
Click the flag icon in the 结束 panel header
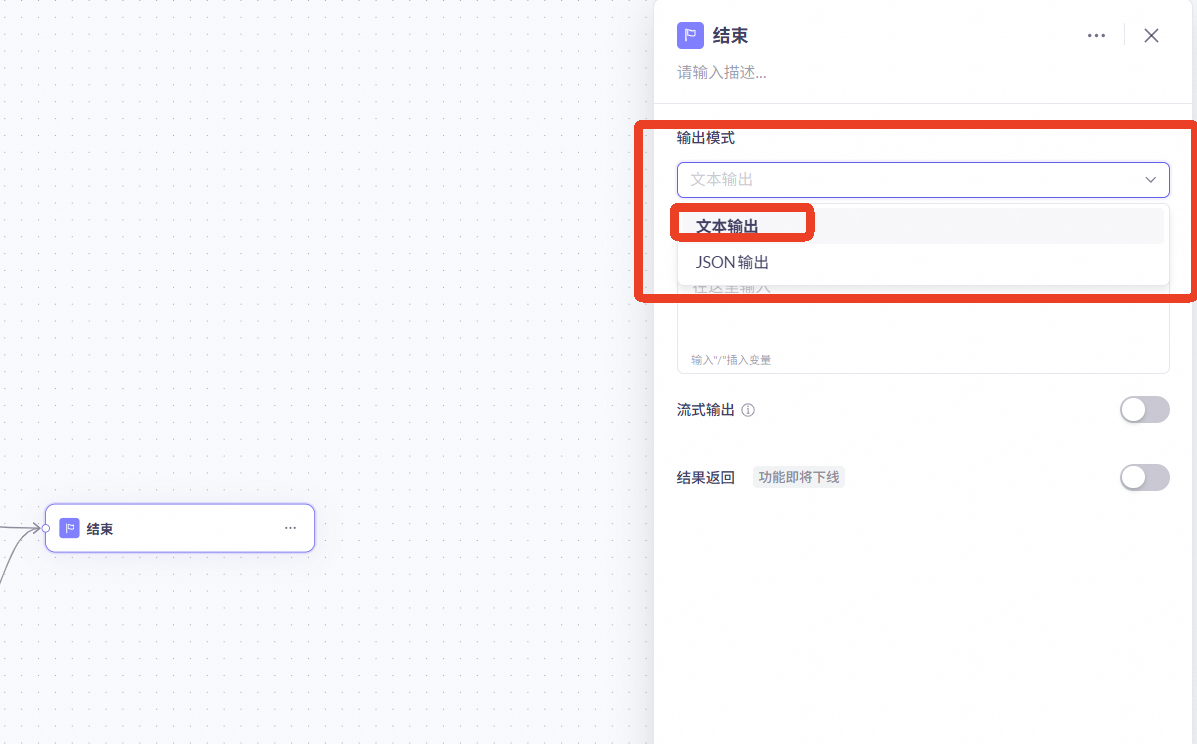(690, 35)
